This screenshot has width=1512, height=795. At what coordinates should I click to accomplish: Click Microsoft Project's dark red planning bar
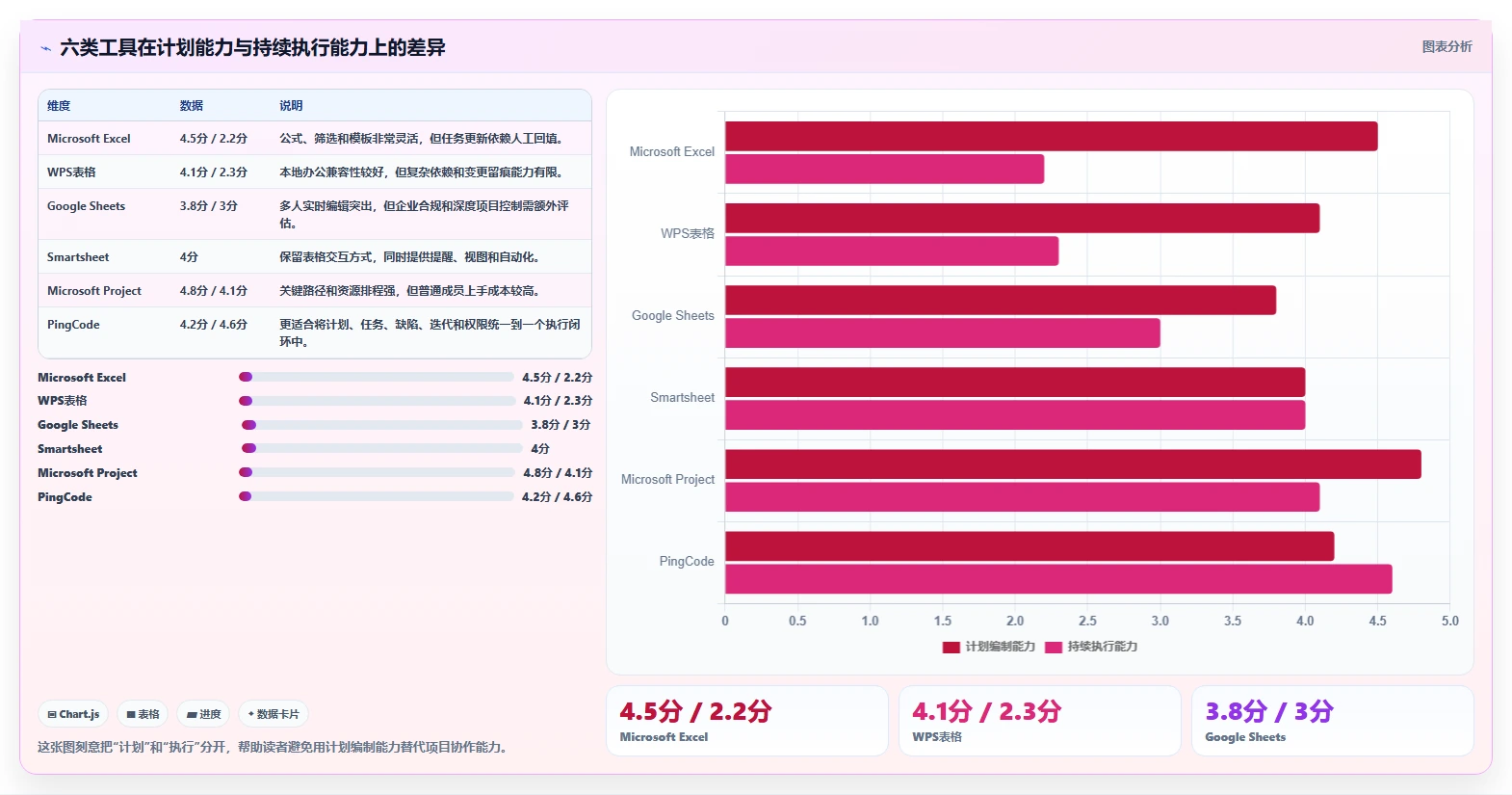point(1073,464)
